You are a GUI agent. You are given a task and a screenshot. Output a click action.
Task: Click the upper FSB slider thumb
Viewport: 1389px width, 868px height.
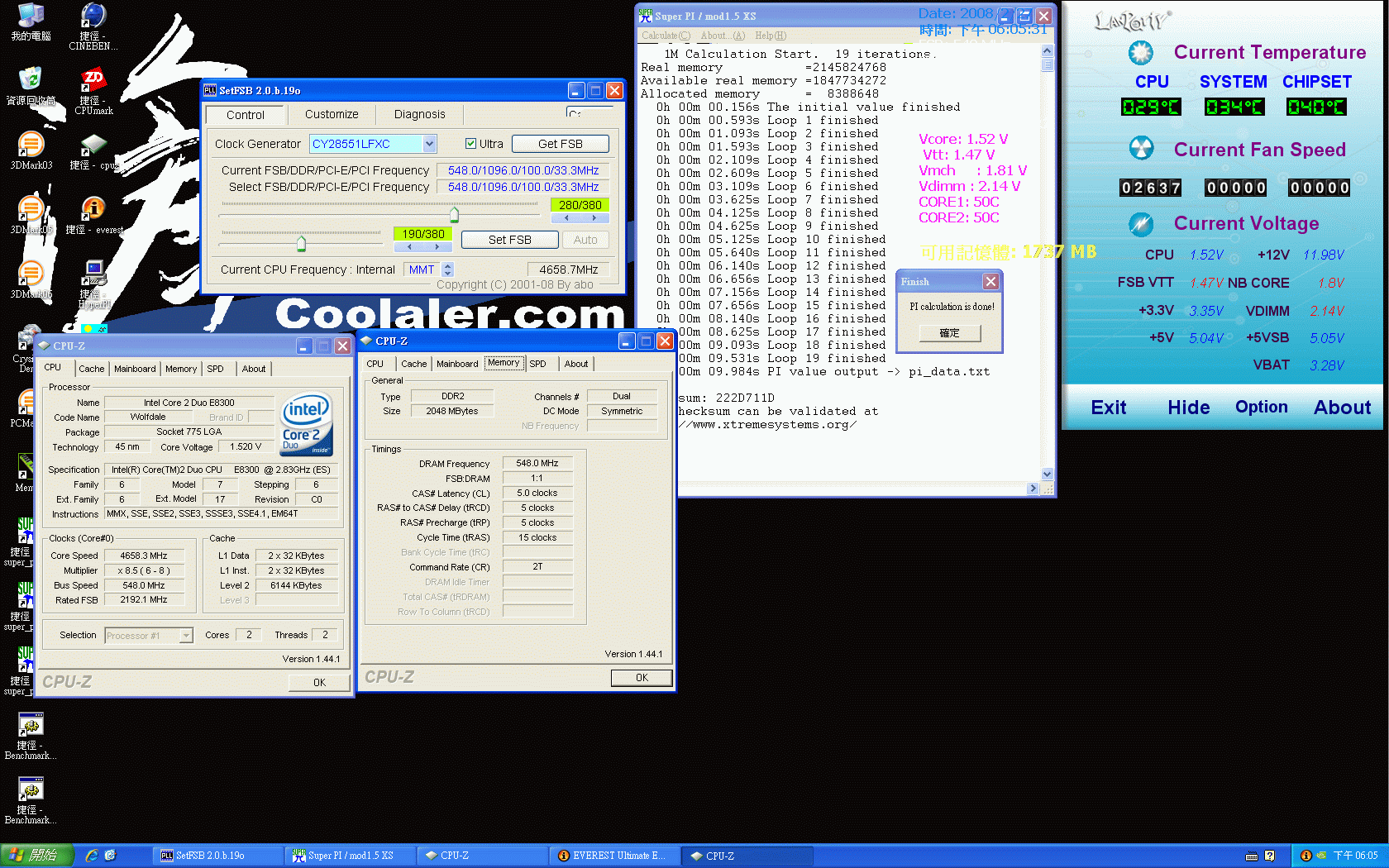[x=454, y=215]
